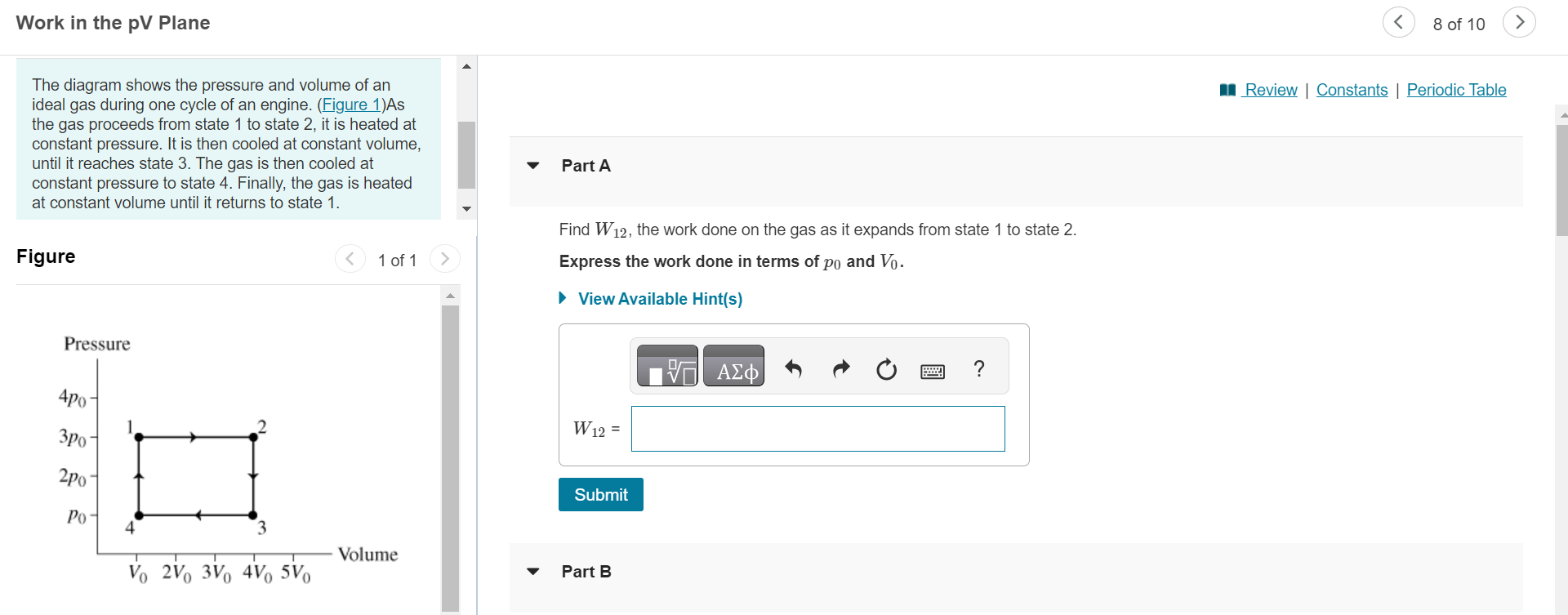Screen dimensions: 1568x615
Task: Collapse the Part A section
Action: (x=533, y=166)
